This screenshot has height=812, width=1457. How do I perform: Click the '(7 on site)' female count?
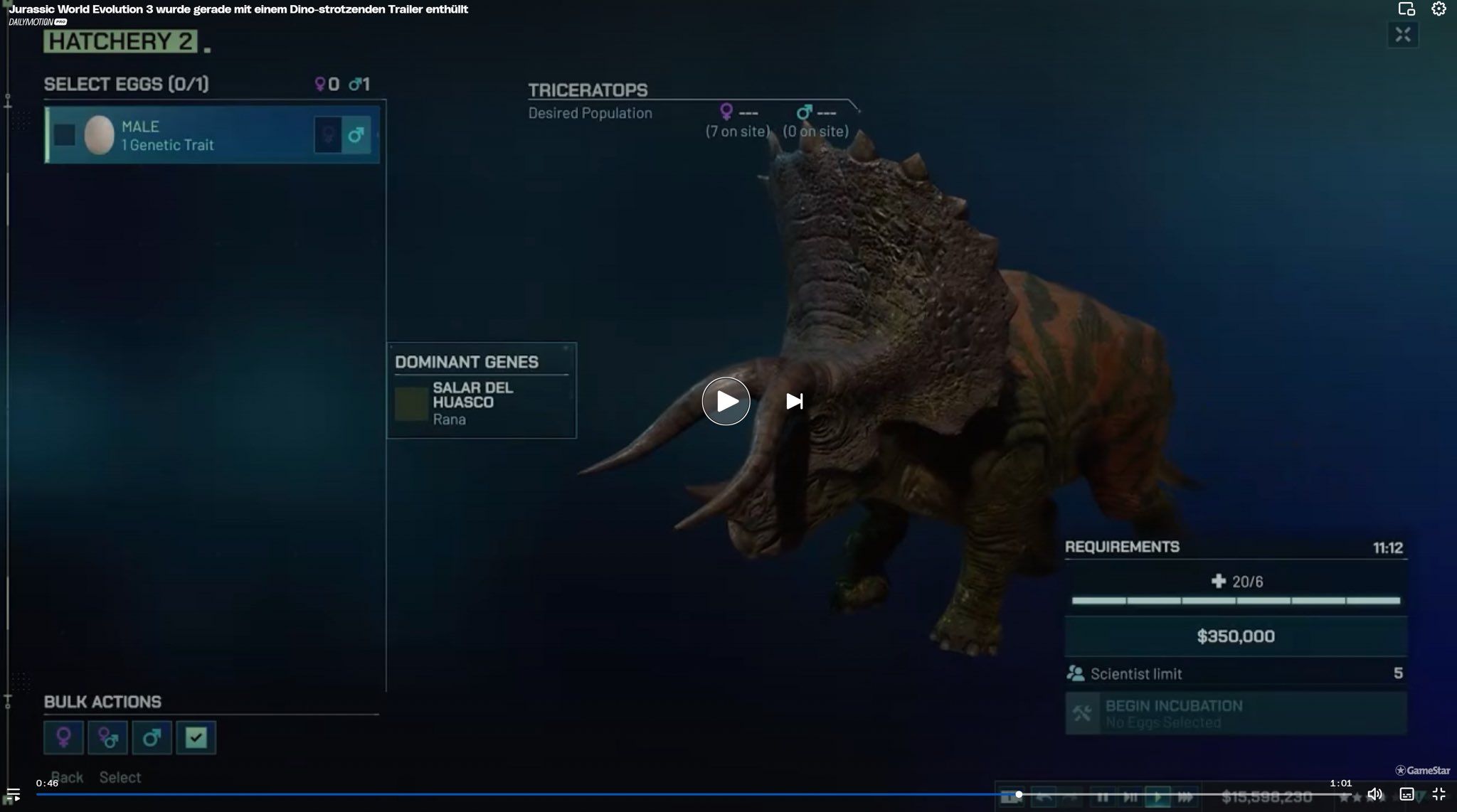click(x=738, y=131)
